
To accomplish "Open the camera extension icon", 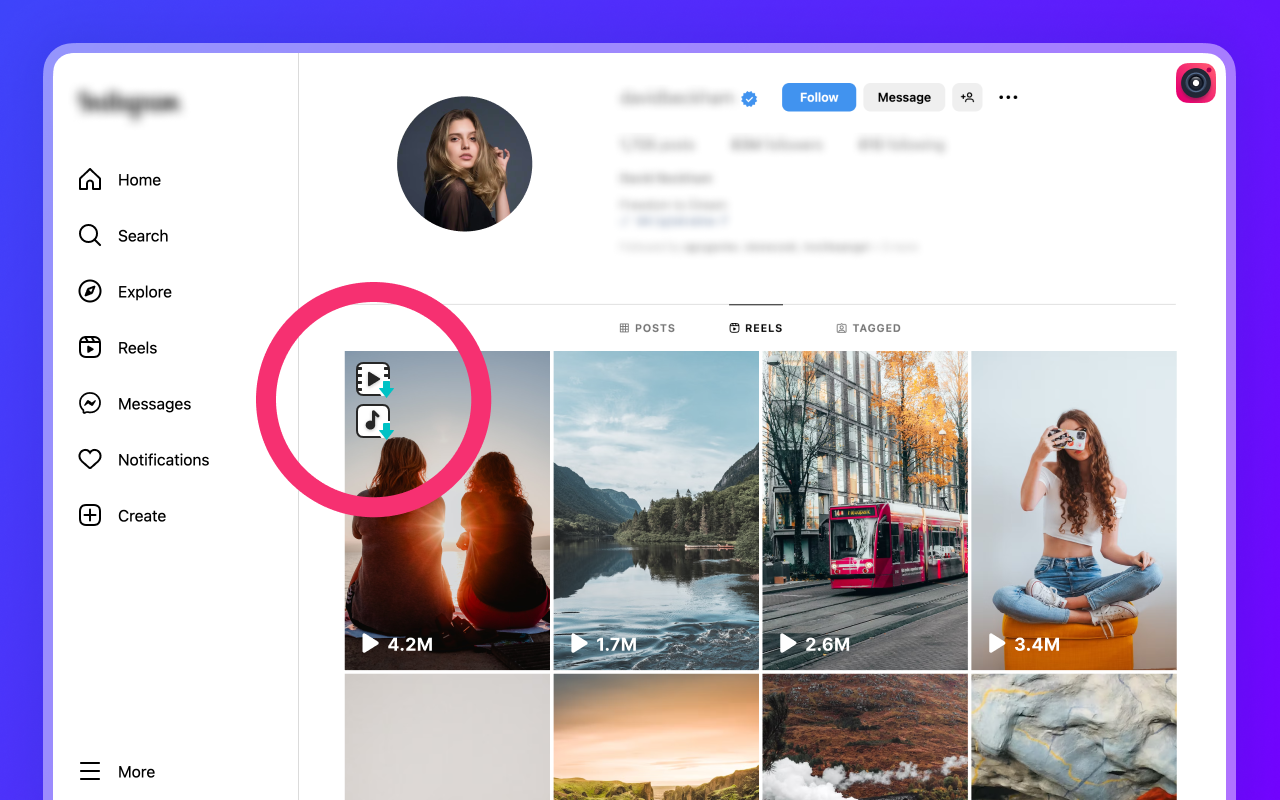I will [1196, 83].
